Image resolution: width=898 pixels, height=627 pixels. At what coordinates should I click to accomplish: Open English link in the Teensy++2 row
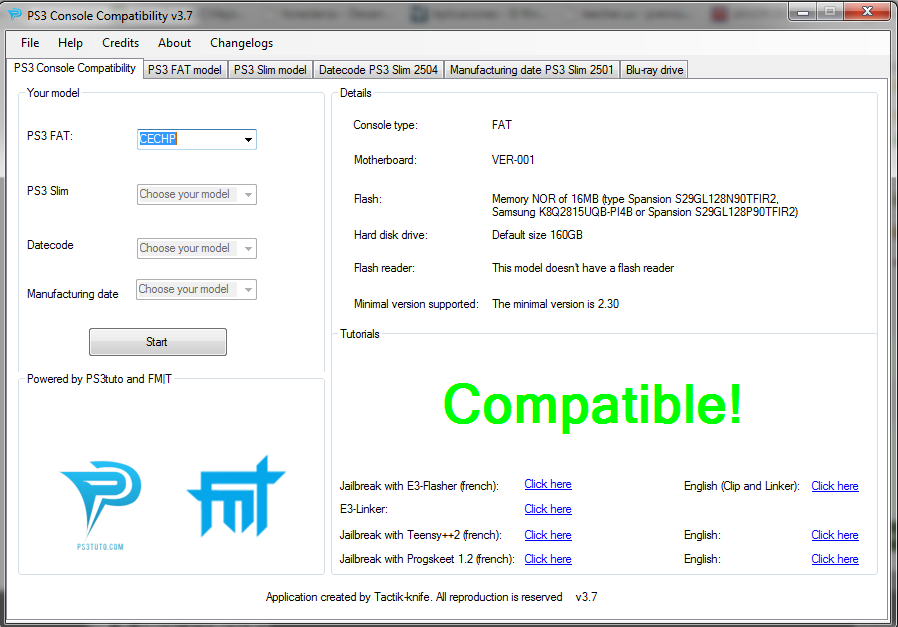click(x=835, y=535)
